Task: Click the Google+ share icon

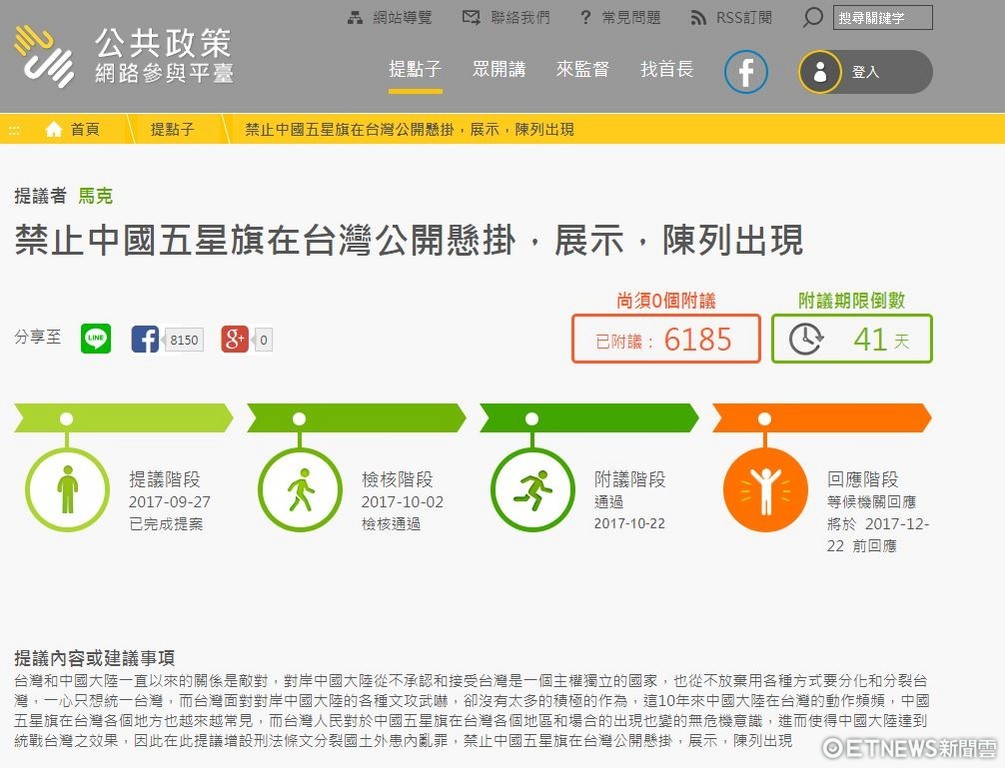Action: [x=235, y=339]
